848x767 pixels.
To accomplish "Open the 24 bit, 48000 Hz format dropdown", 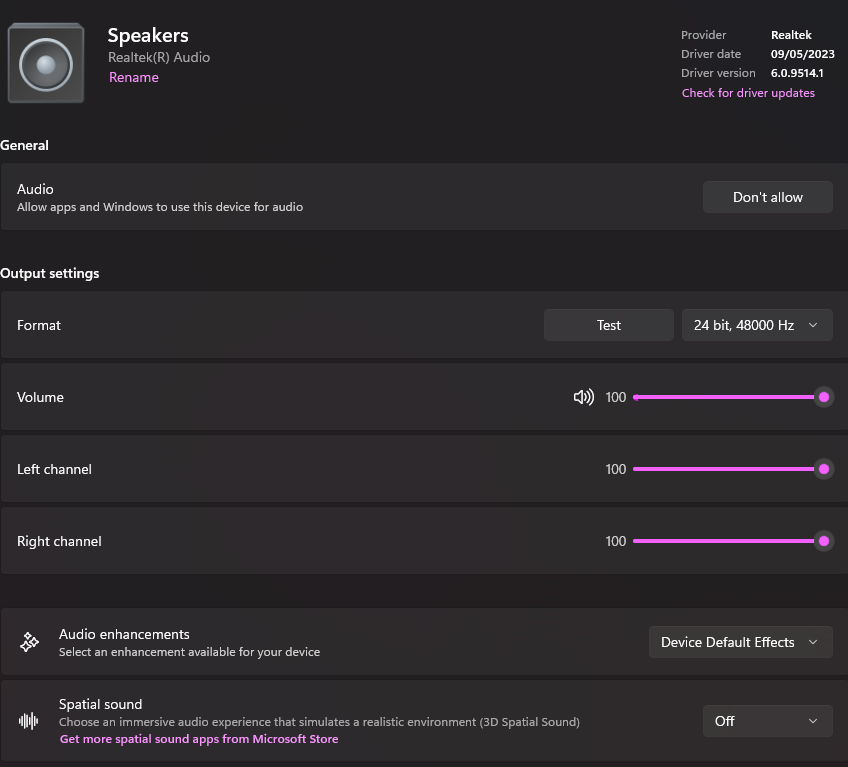I will [x=757, y=325].
